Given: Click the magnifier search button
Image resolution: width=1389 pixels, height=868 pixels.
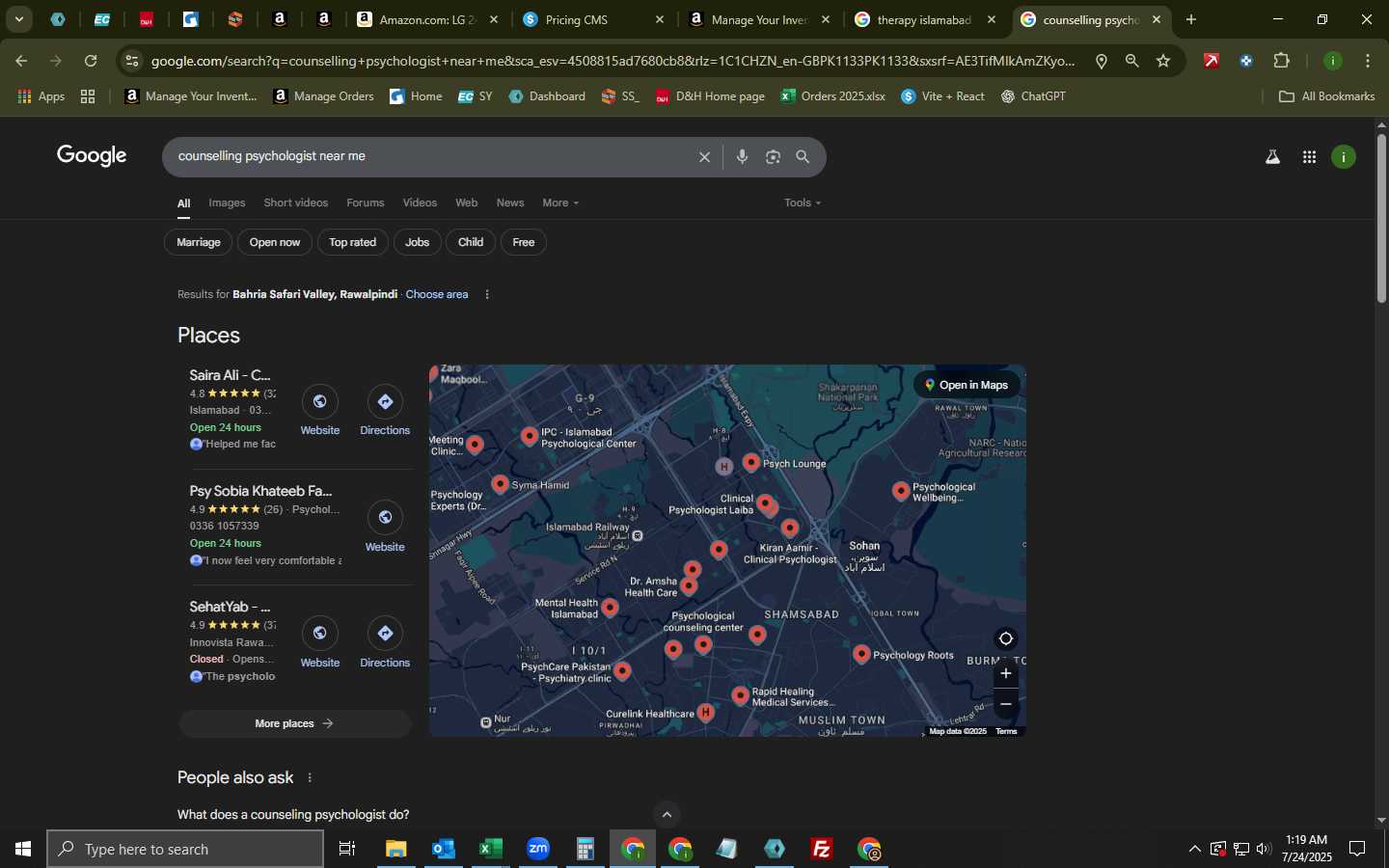Looking at the screenshot, I should click(803, 157).
